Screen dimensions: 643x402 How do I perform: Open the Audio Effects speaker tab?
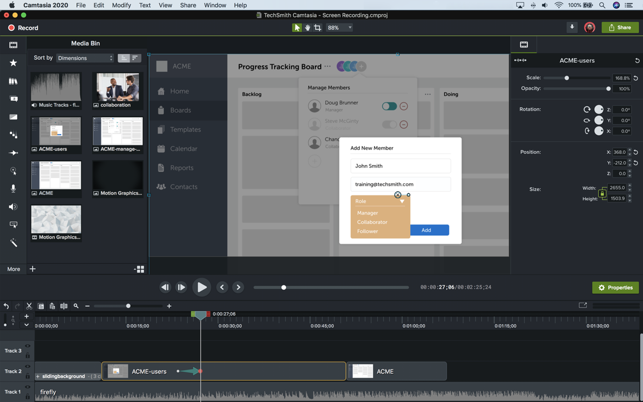[13, 206]
